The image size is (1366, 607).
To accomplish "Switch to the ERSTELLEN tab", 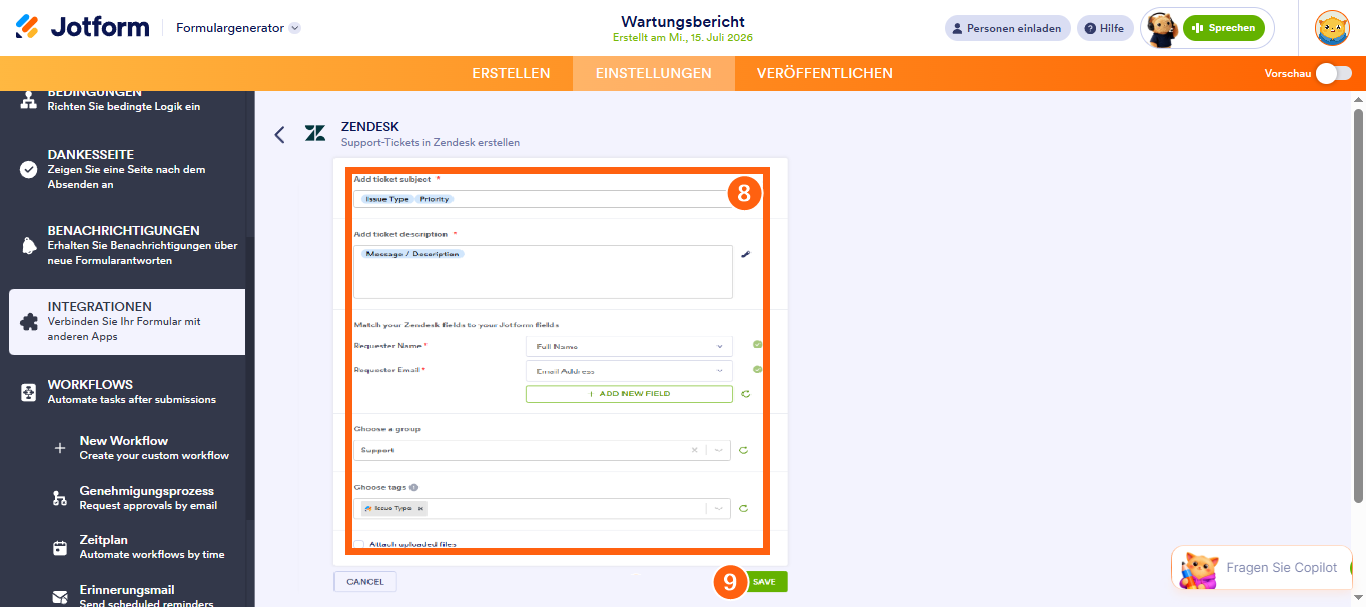I will 511,73.
